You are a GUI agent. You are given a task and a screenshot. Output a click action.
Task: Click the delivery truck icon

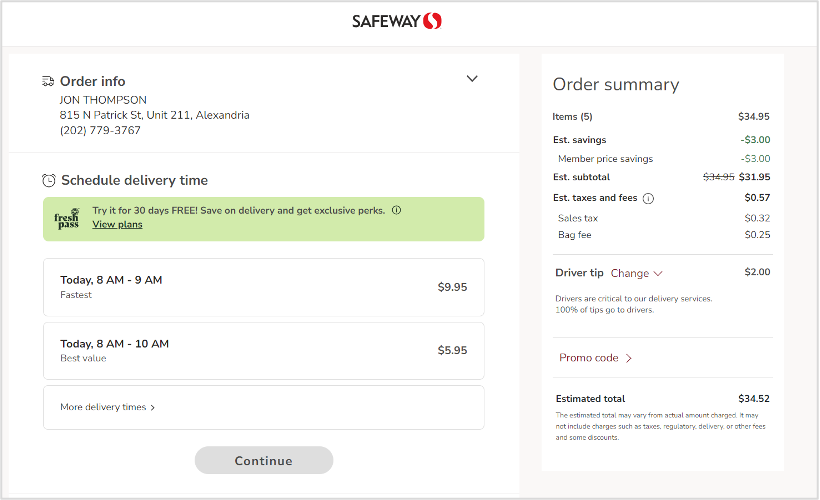(x=48, y=81)
